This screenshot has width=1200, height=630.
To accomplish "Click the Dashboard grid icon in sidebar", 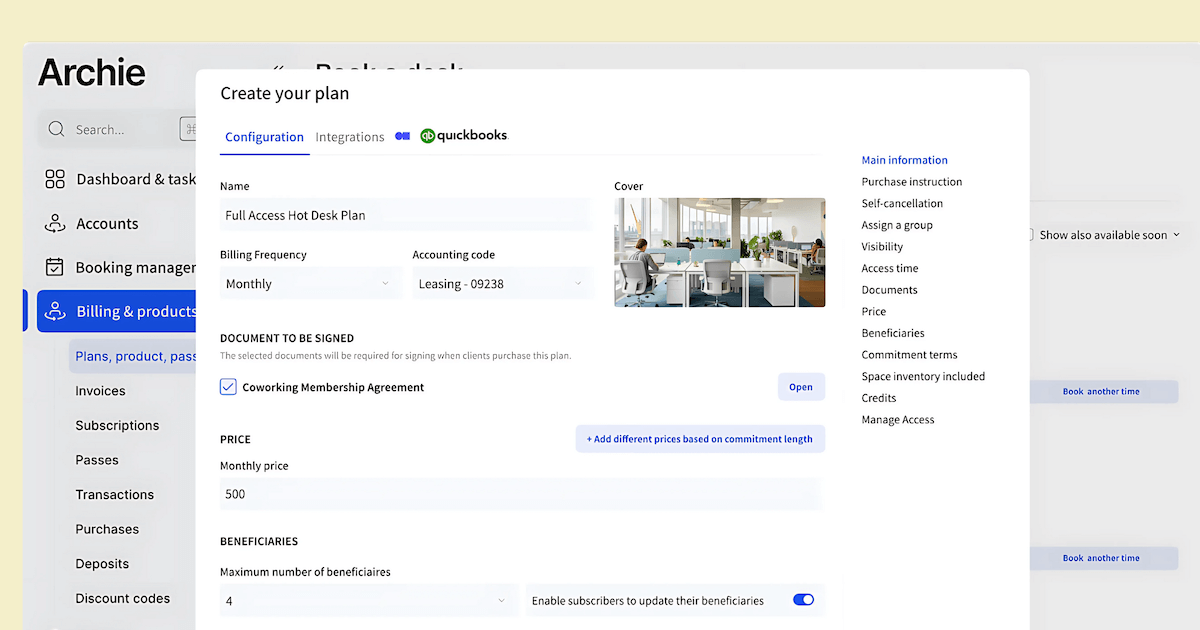I will pos(55,179).
